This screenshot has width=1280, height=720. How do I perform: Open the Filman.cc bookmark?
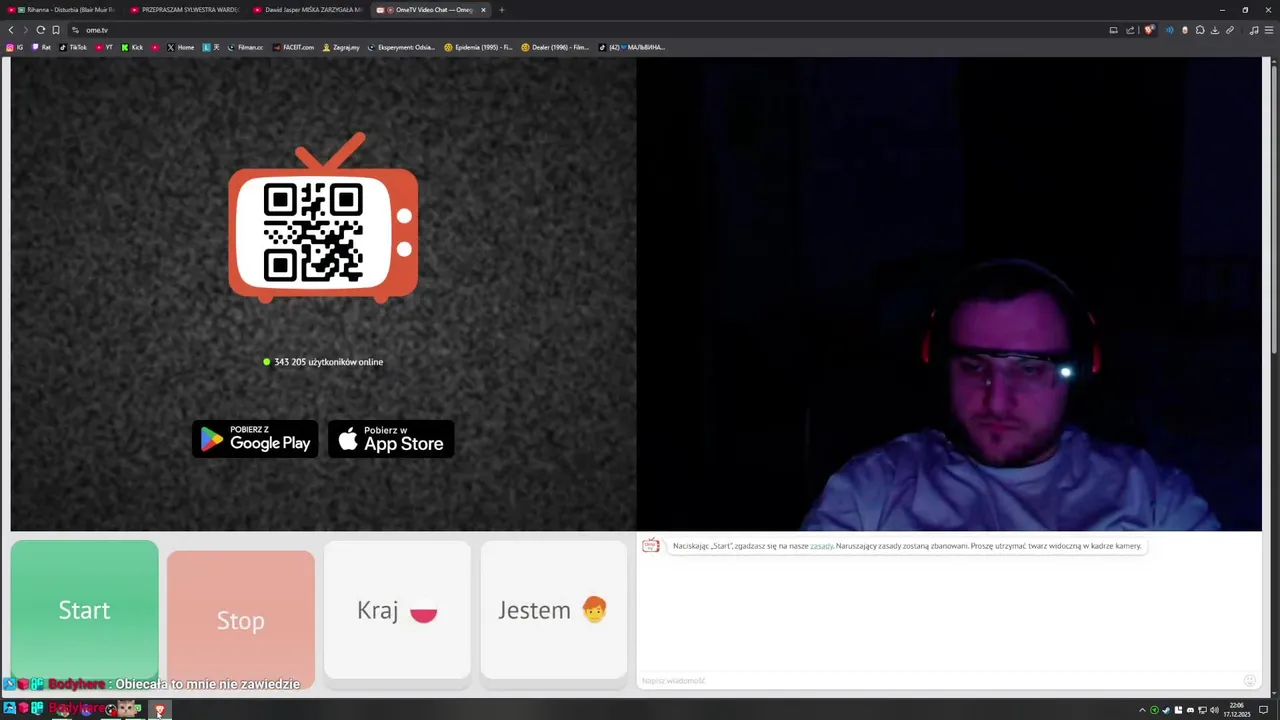click(245, 47)
